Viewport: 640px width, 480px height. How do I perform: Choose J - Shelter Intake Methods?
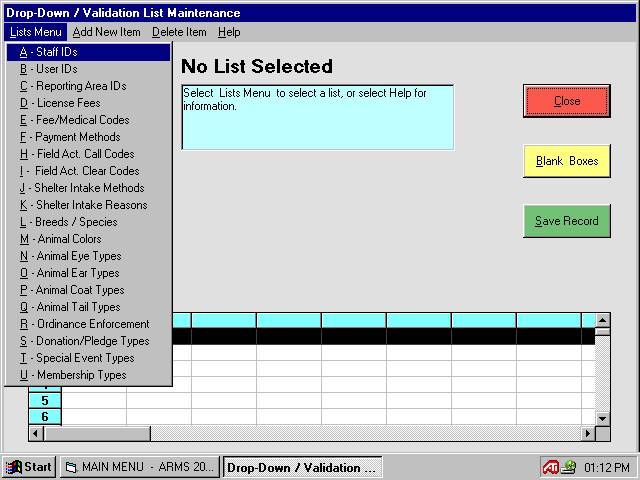coord(89,188)
